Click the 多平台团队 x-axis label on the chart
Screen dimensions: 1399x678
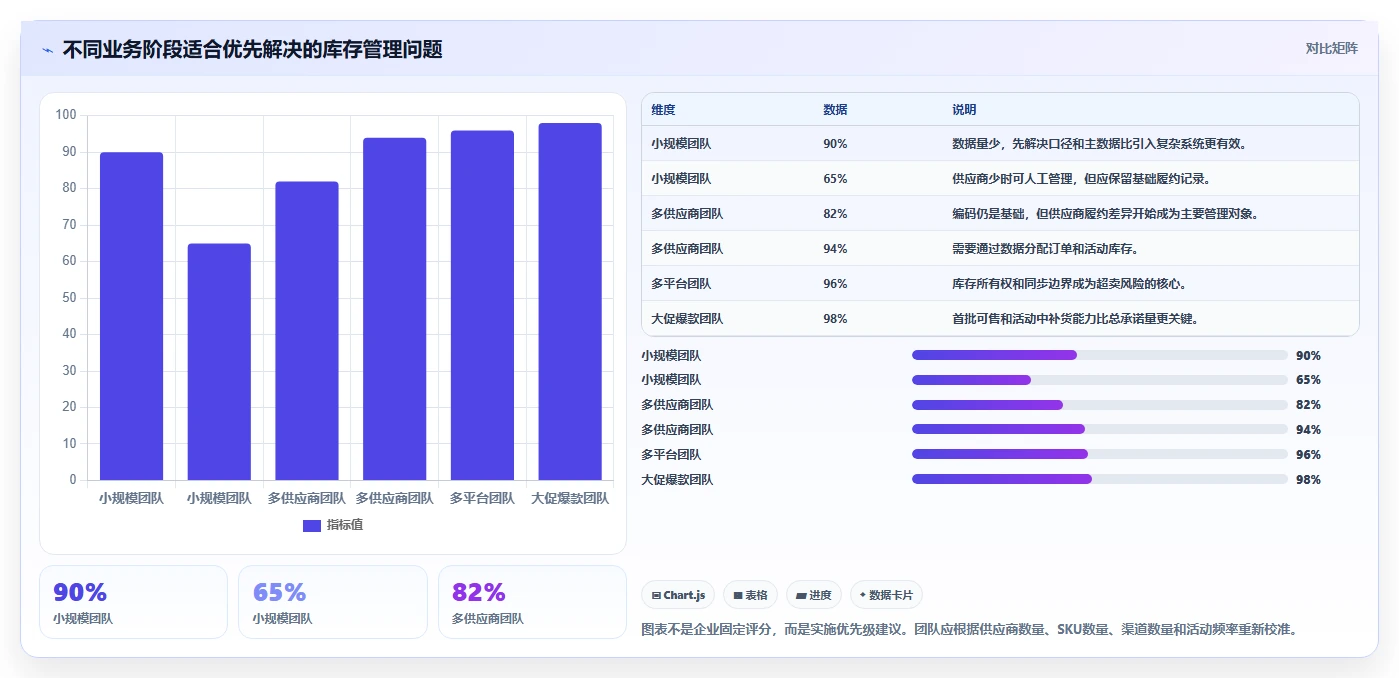click(482, 498)
